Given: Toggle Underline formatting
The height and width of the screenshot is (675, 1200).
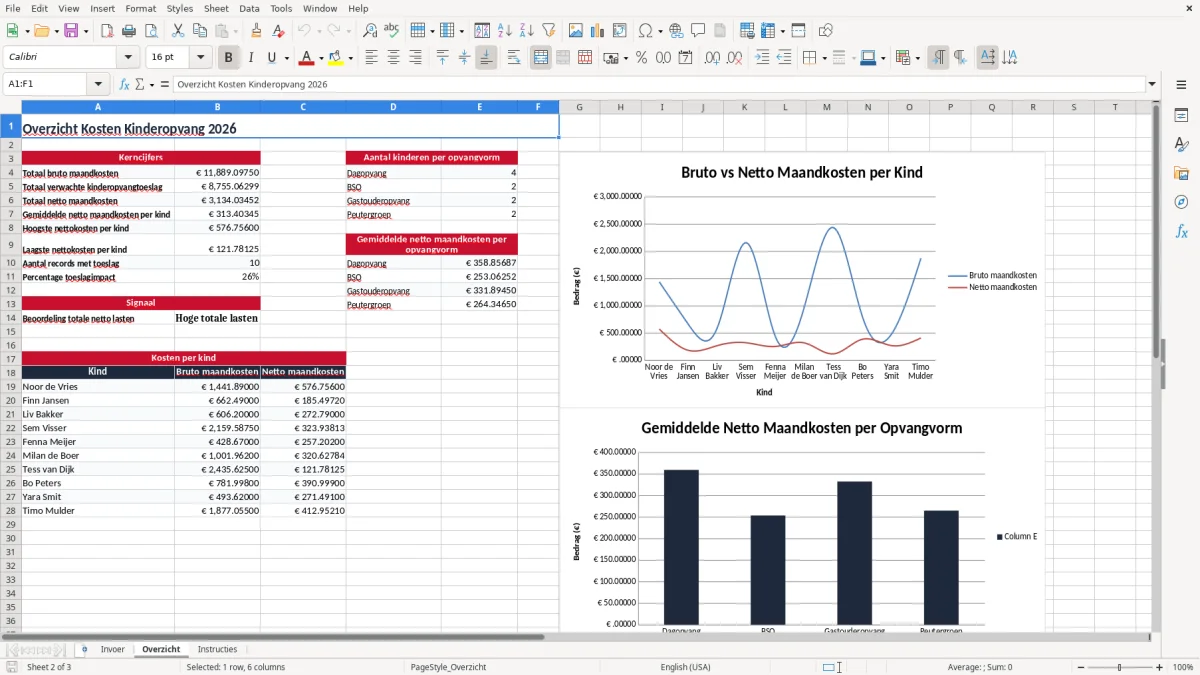Looking at the screenshot, I should point(272,58).
